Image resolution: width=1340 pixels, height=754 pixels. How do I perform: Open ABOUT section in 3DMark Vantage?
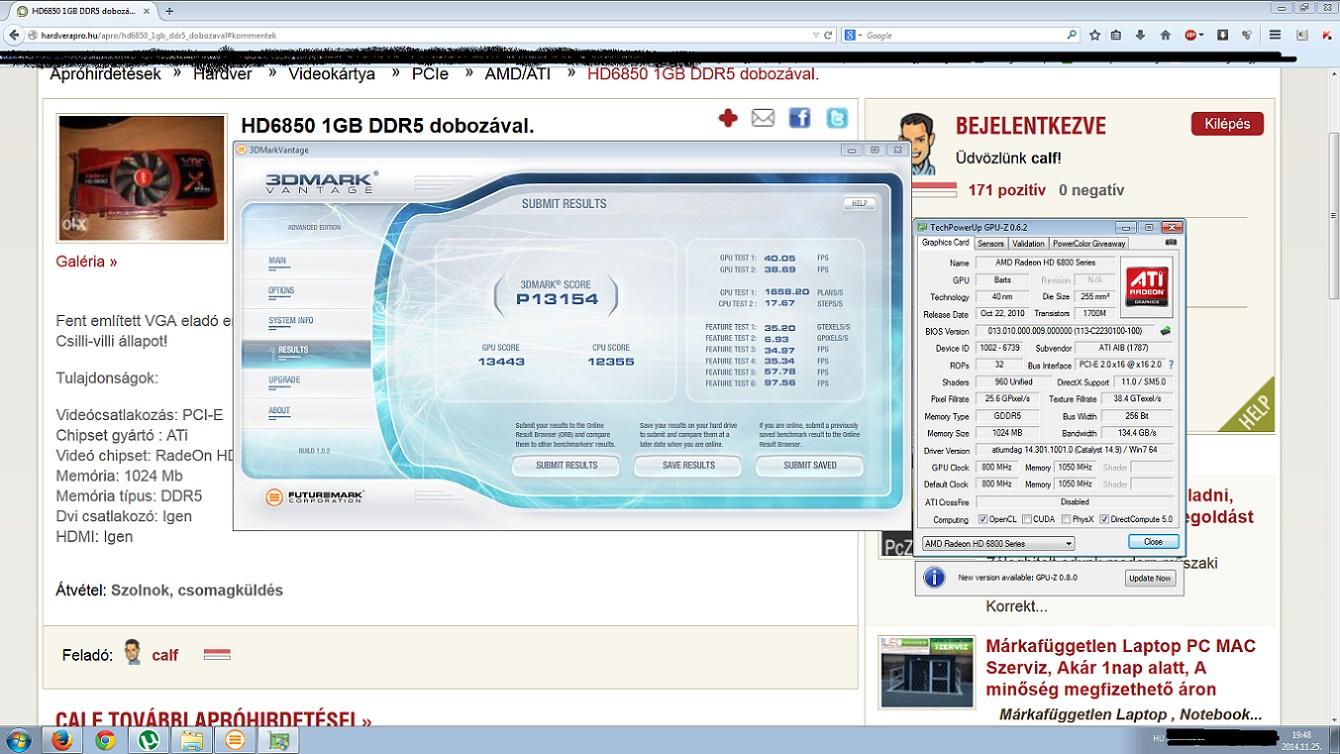[x=279, y=411]
